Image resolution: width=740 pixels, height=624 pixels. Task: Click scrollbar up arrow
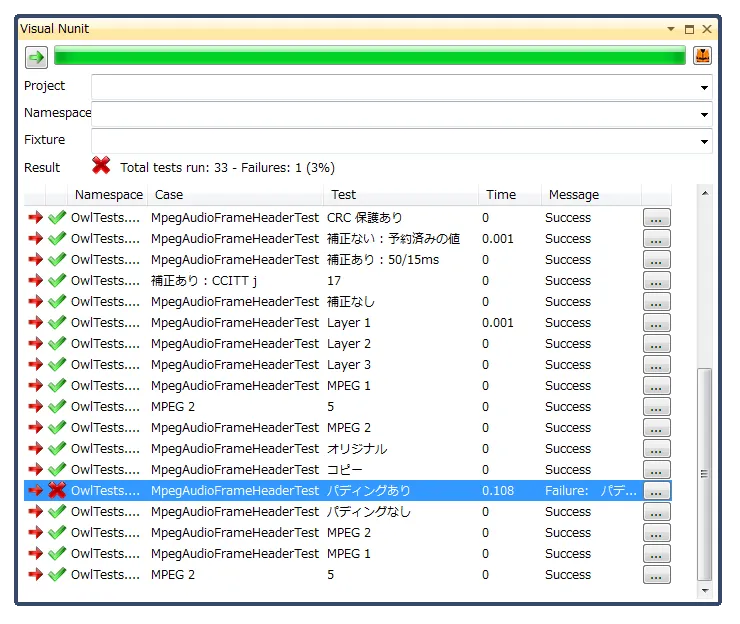click(x=705, y=193)
